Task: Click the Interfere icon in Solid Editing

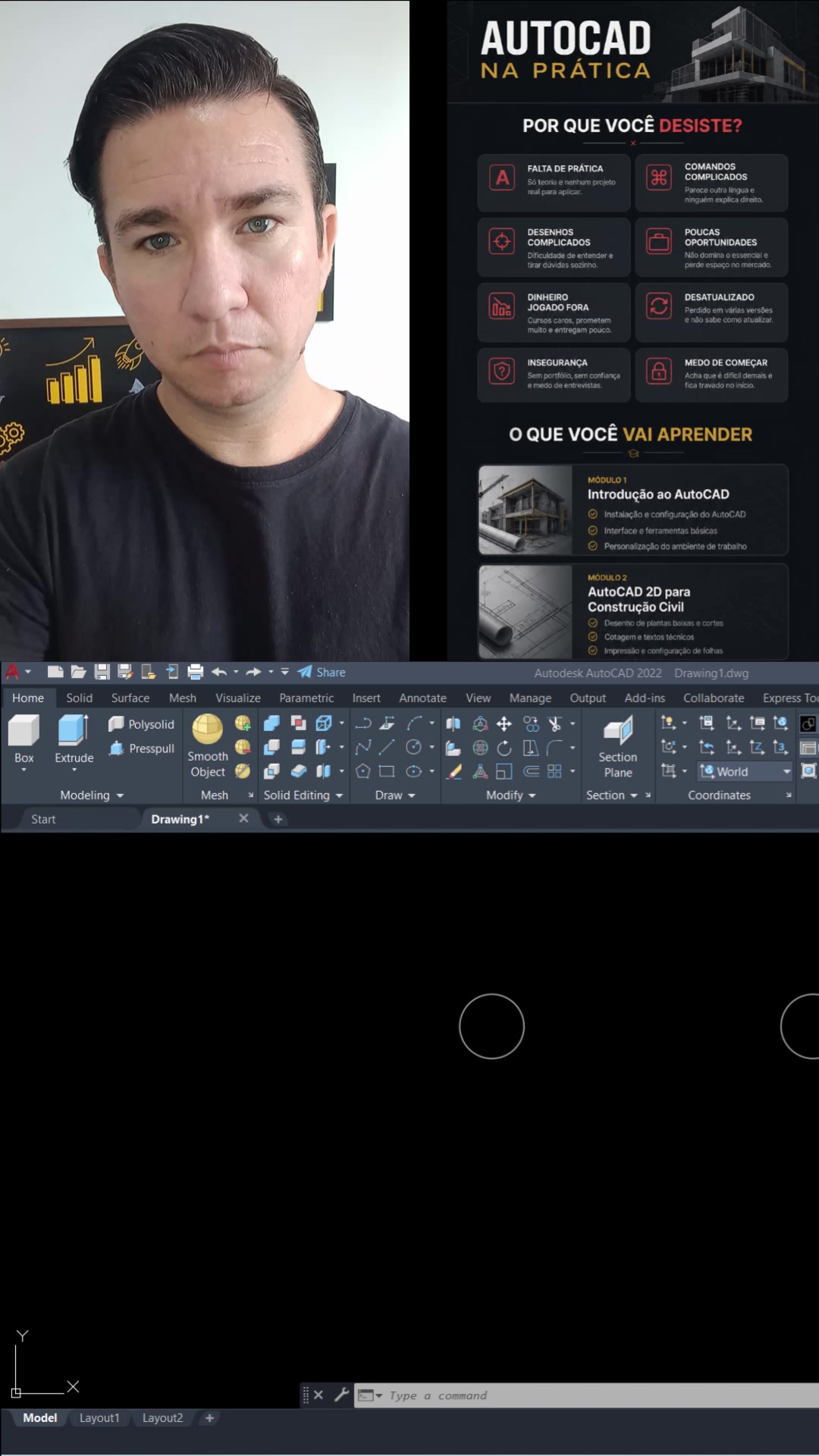Action: [299, 723]
